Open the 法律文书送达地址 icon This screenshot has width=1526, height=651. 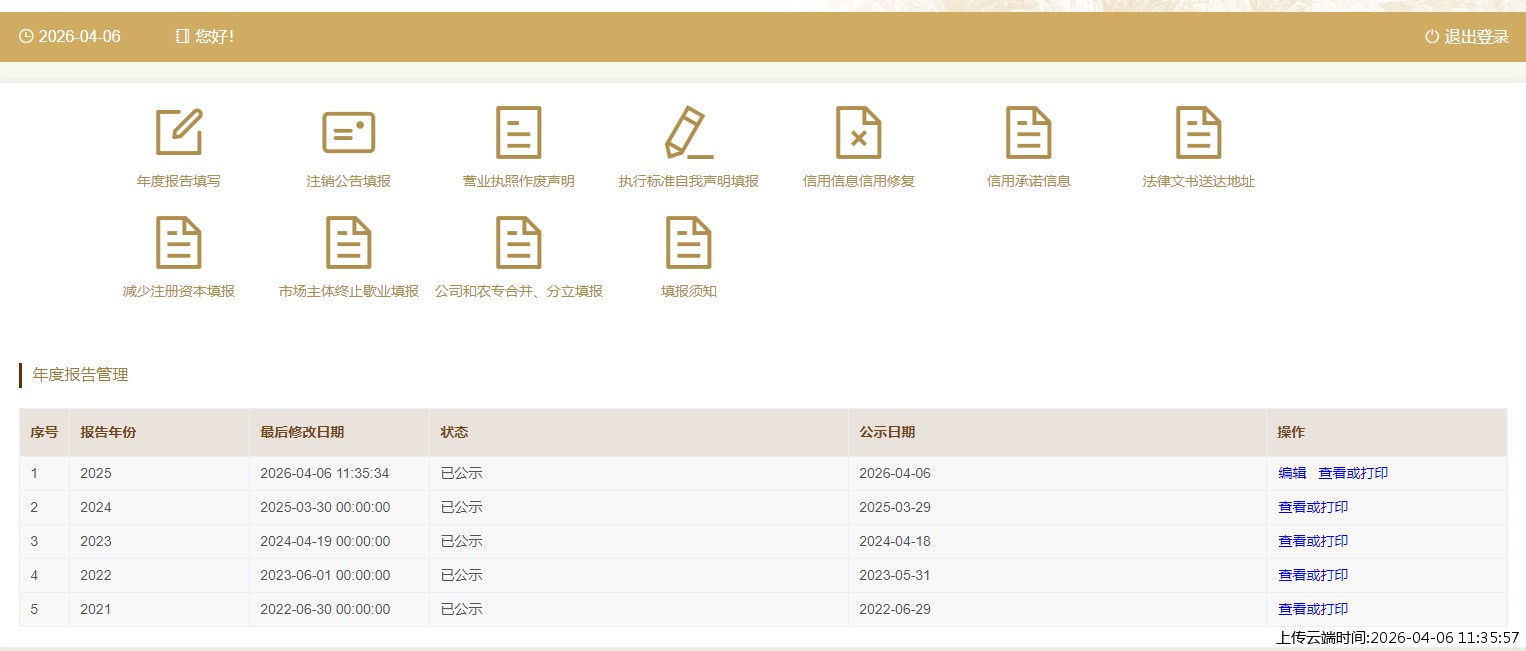[x=1198, y=132]
